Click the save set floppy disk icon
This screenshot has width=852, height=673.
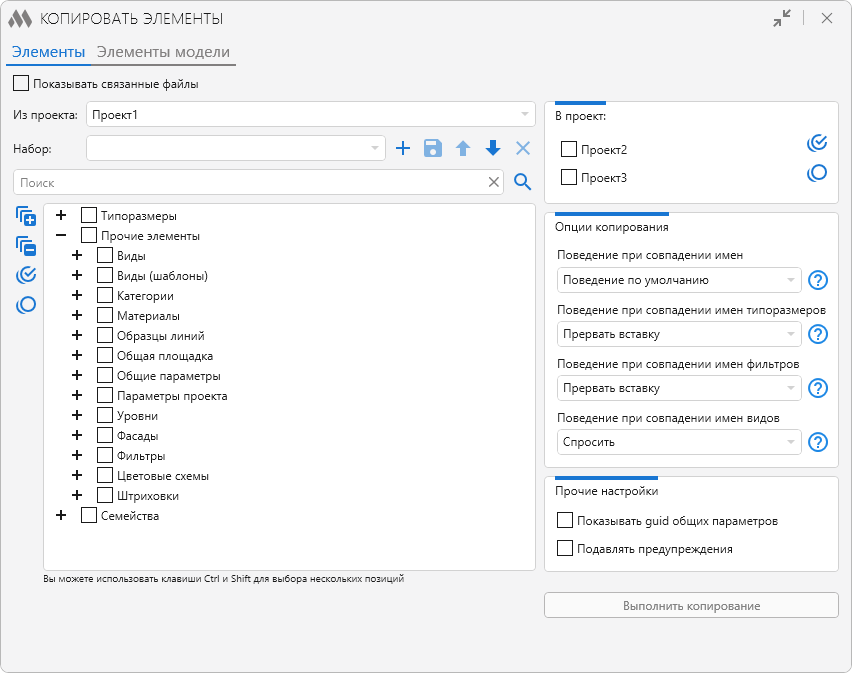click(x=433, y=148)
